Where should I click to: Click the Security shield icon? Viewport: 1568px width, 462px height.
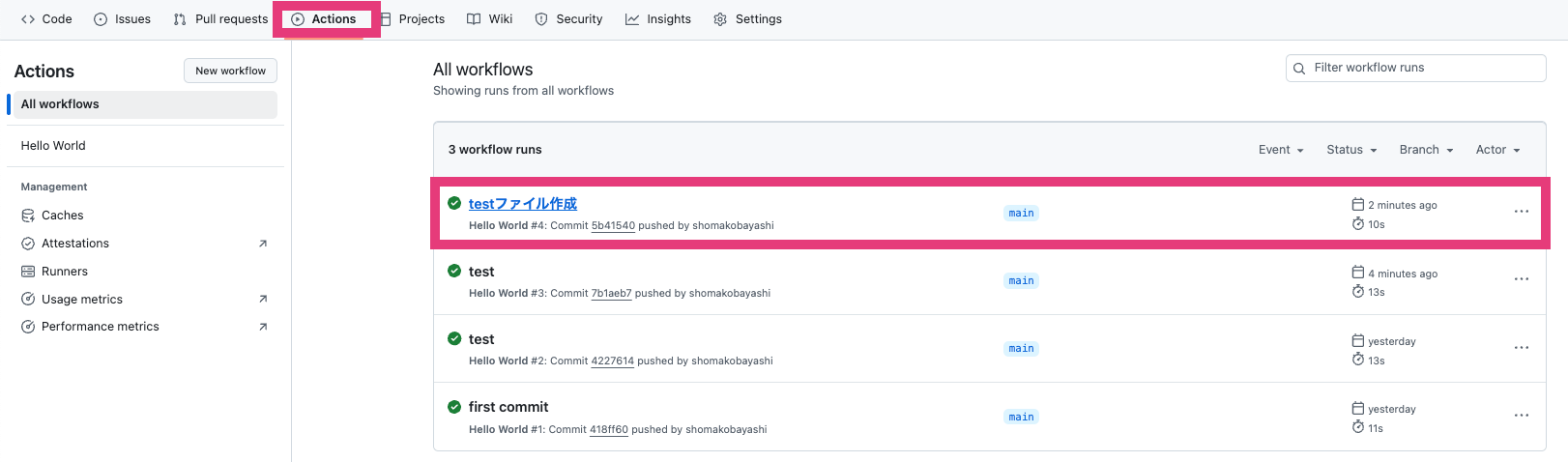point(541,19)
